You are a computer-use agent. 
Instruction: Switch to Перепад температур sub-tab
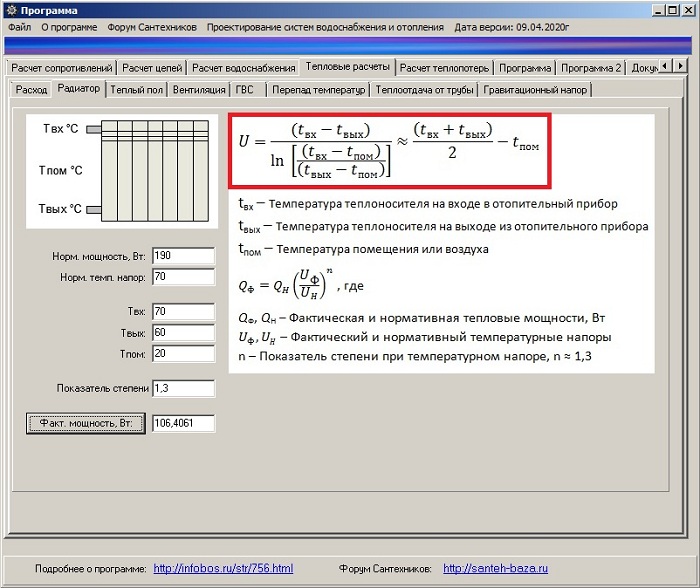click(x=318, y=89)
